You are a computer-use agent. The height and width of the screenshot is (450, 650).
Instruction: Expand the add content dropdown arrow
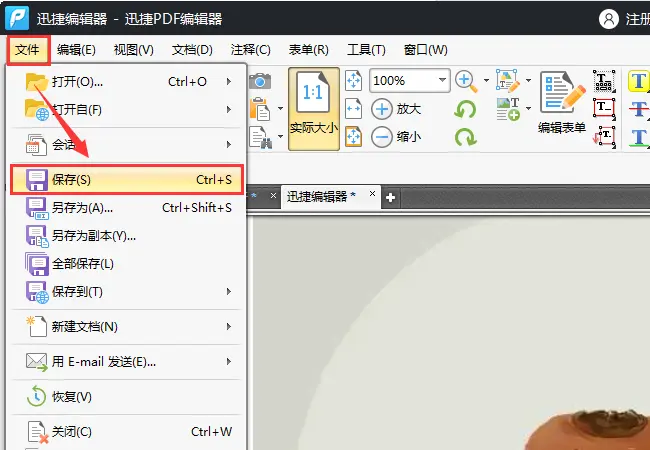pos(529,109)
